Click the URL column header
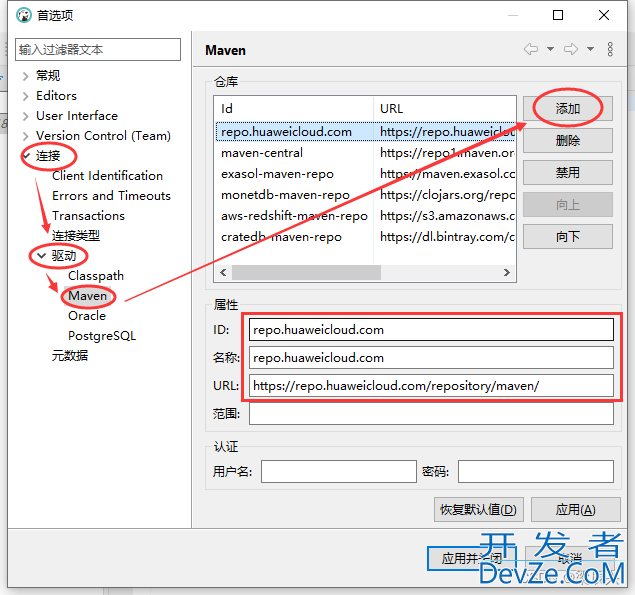Viewport: 635px width, 595px height. (x=445, y=109)
